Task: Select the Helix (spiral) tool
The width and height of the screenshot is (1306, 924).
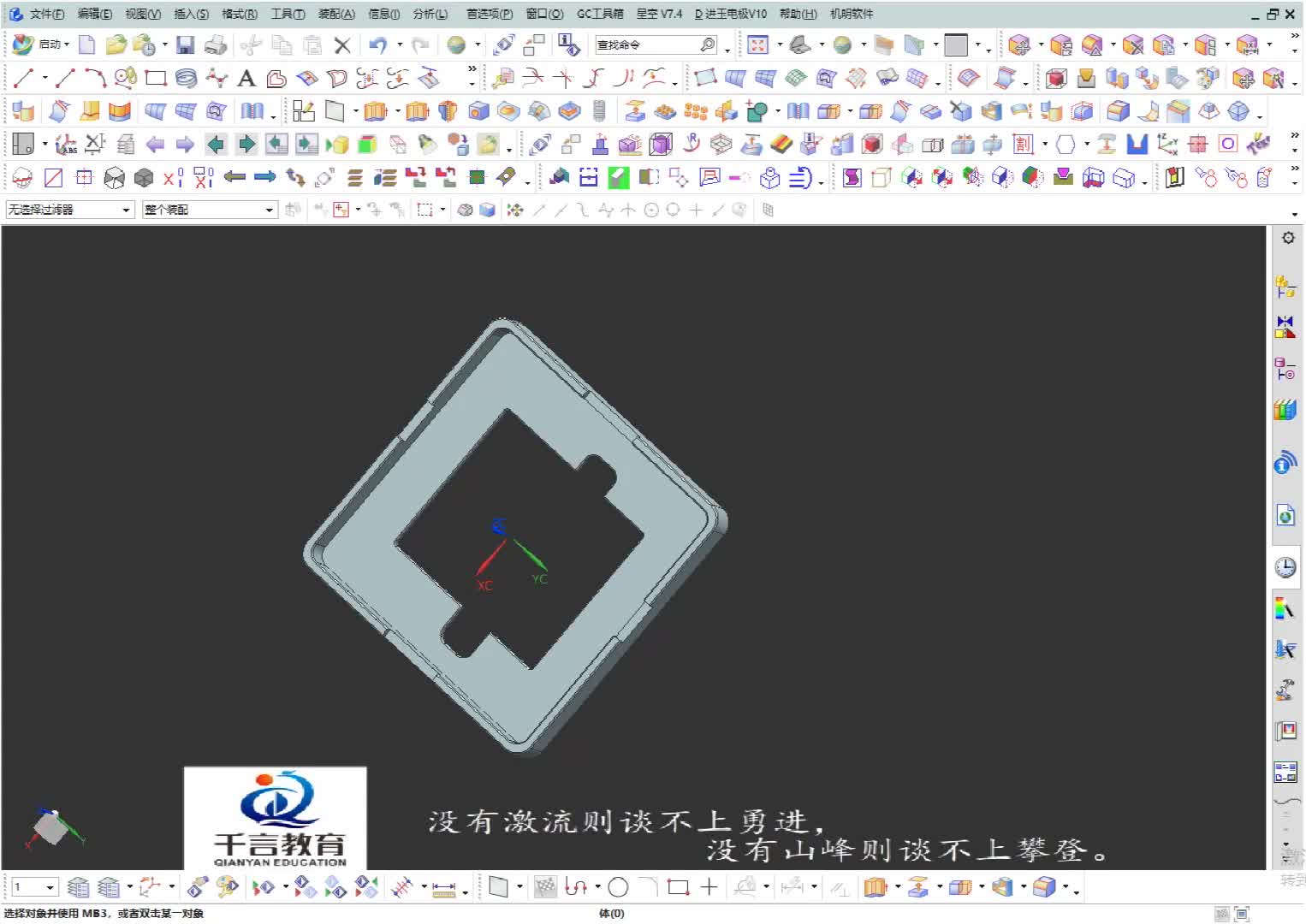Action: [185, 79]
